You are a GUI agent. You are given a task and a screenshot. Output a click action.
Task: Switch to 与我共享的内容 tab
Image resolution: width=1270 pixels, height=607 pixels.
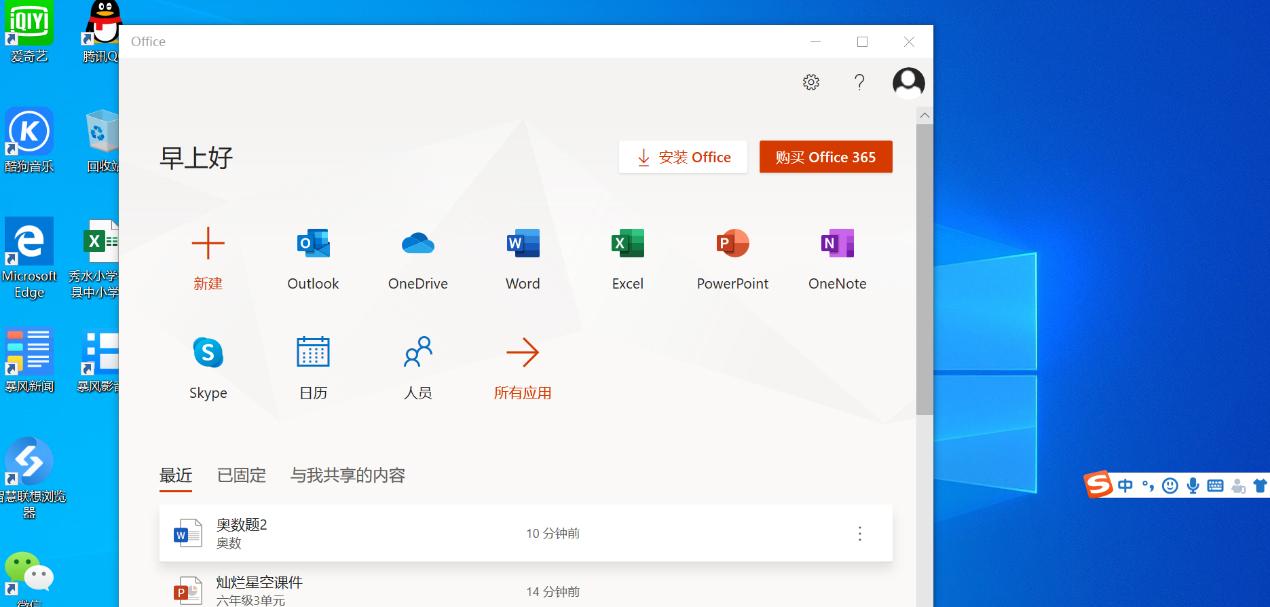point(348,476)
